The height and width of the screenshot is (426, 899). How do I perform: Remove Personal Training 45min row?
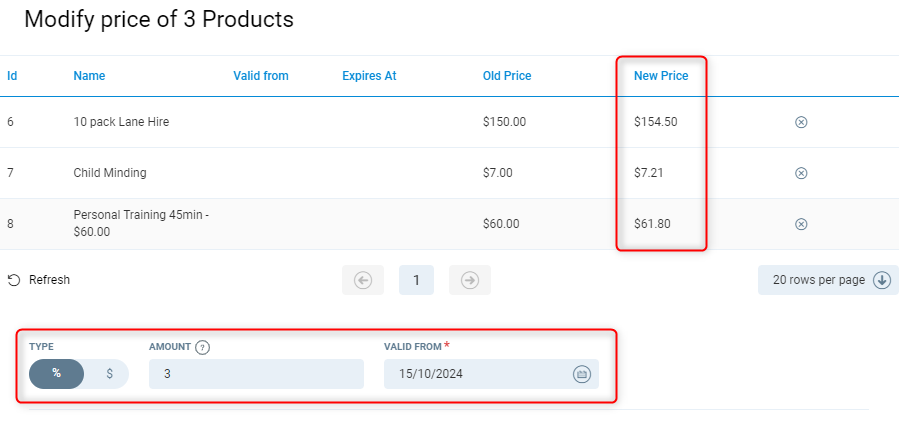[801, 224]
